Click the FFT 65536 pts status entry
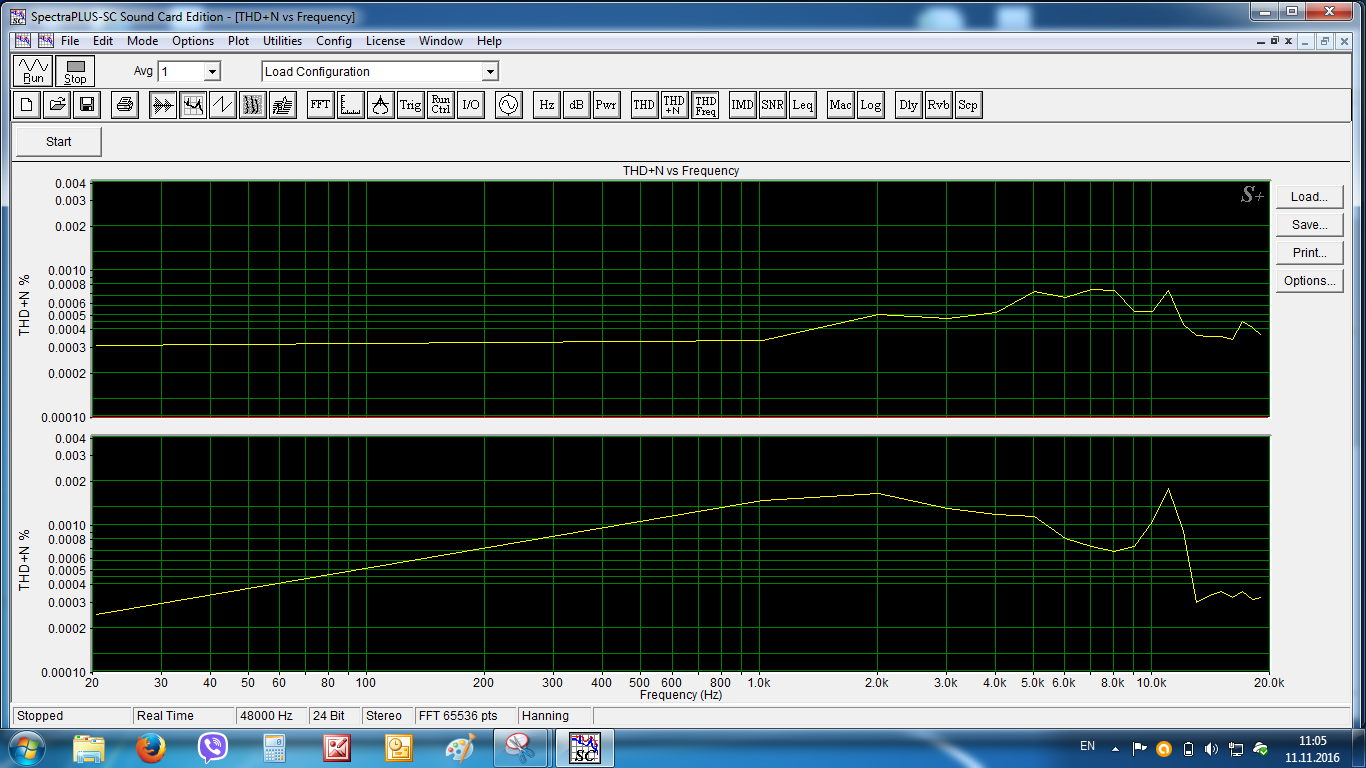 coord(465,716)
